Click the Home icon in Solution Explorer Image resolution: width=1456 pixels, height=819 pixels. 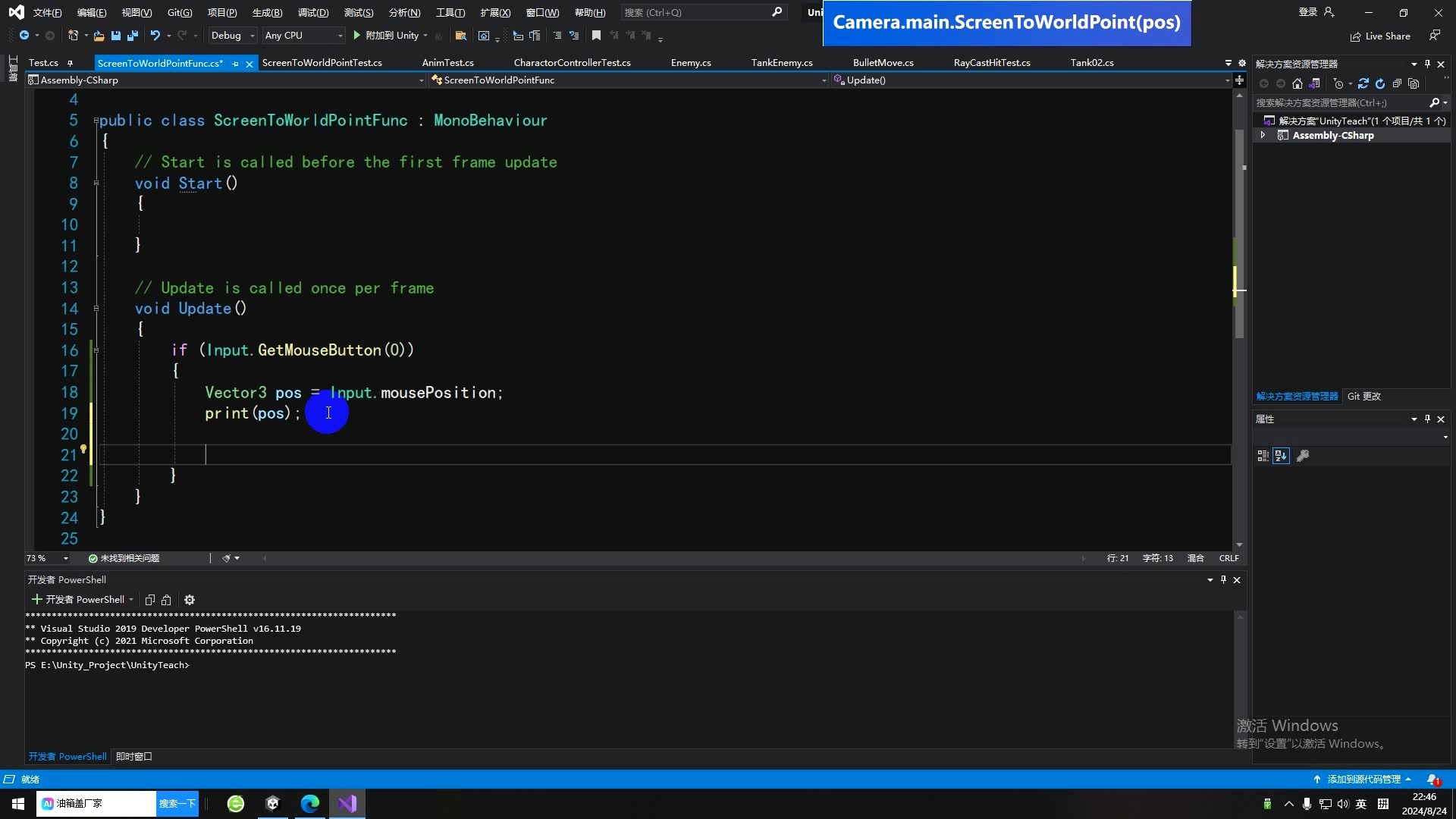1298,83
